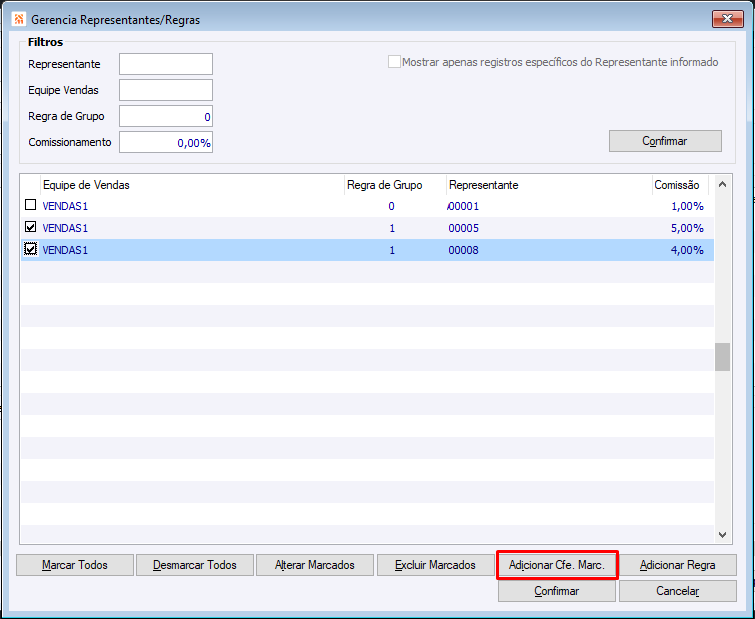Select VENDAS1 cell in the 1,00% row

point(65,206)
